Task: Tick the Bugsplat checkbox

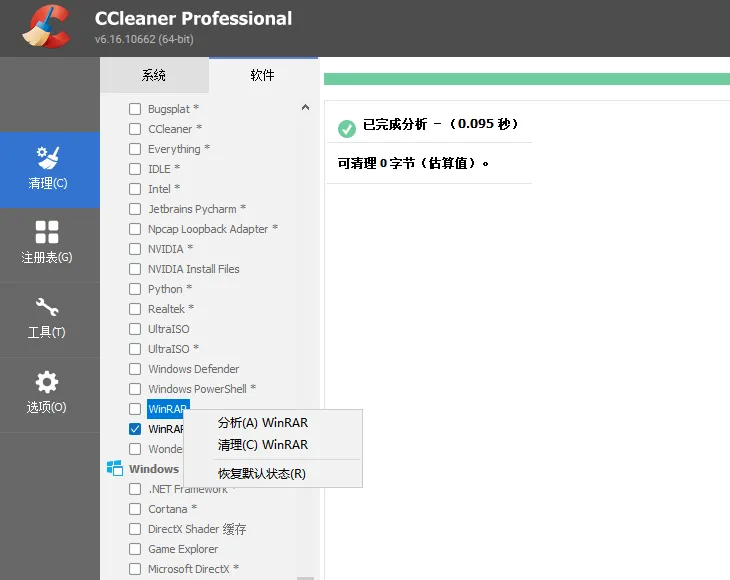Action: point(135,109)
